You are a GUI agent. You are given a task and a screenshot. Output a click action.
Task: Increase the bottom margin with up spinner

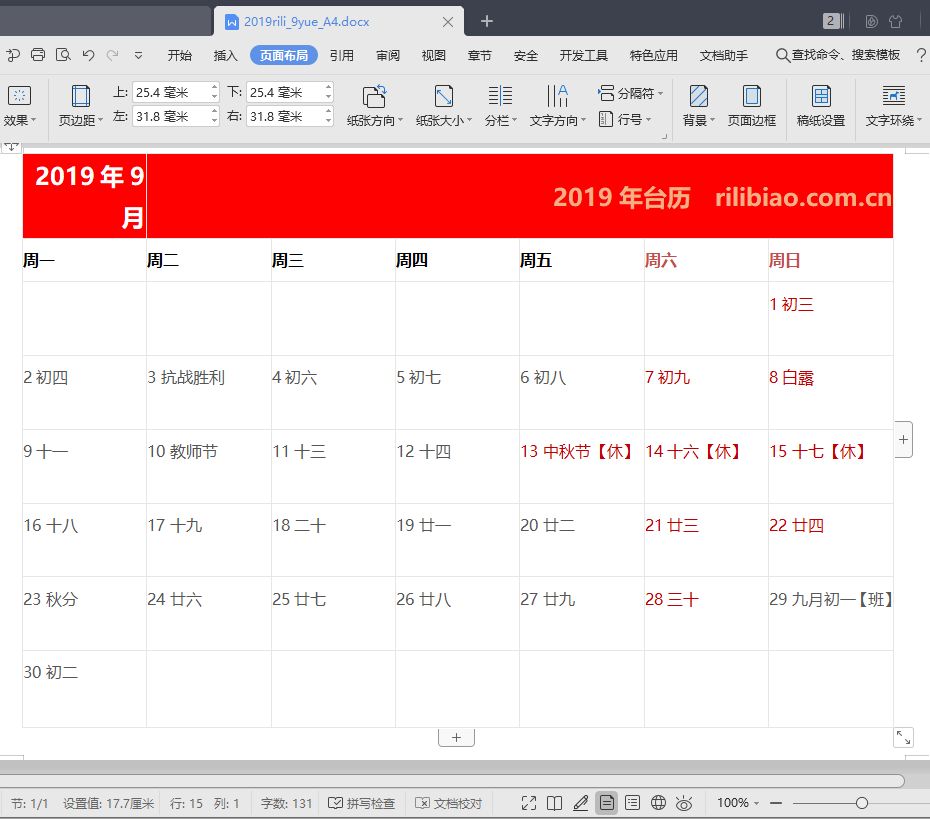328,87
